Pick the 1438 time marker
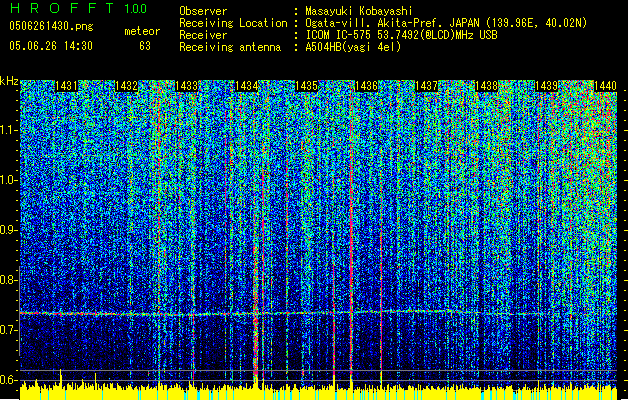629x400 pixels. coord(487,87)
